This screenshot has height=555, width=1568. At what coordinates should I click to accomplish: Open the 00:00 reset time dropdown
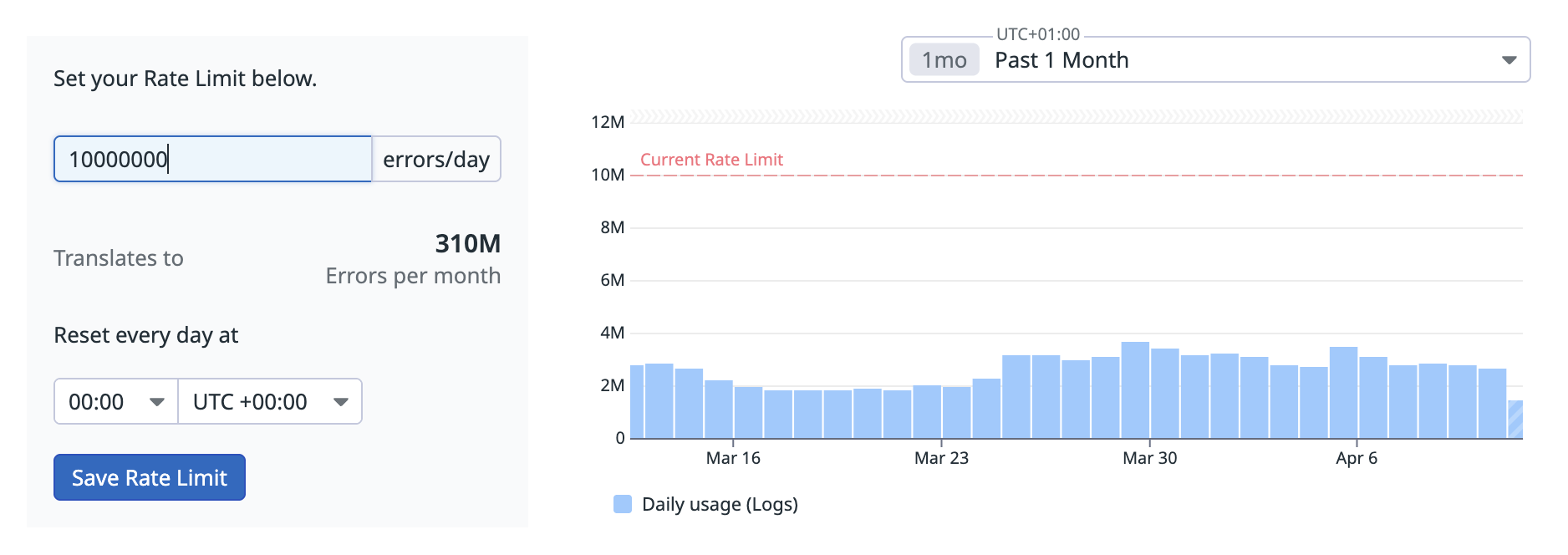116,402
